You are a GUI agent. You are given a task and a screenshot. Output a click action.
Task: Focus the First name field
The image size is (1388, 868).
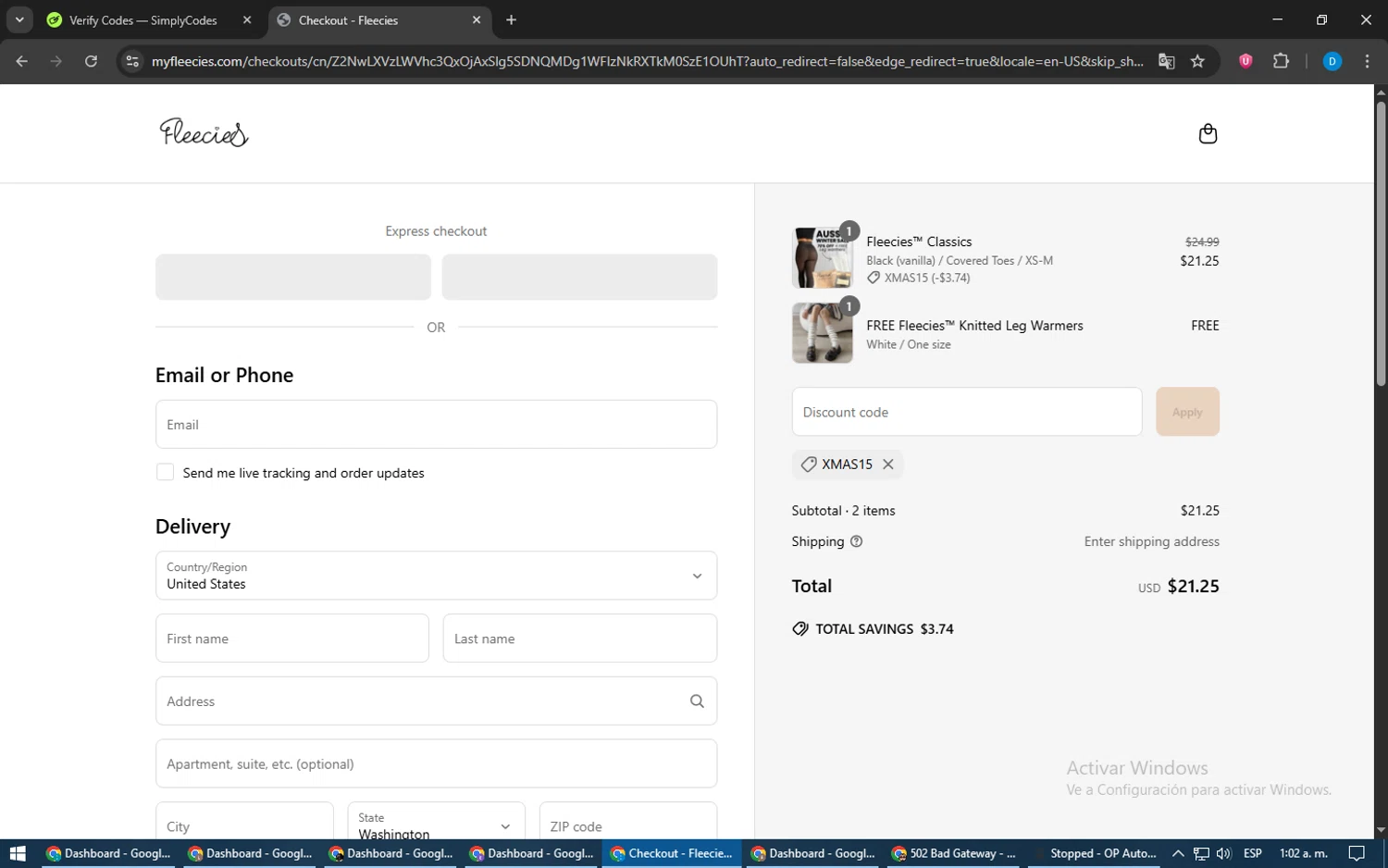tap(292, 639)
